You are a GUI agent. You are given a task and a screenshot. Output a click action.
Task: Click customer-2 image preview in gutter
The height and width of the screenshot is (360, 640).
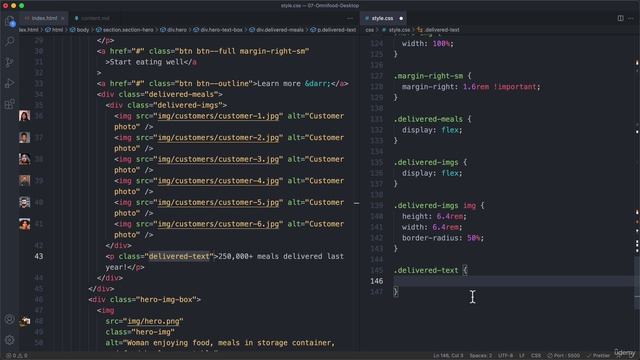click(24, 137)
